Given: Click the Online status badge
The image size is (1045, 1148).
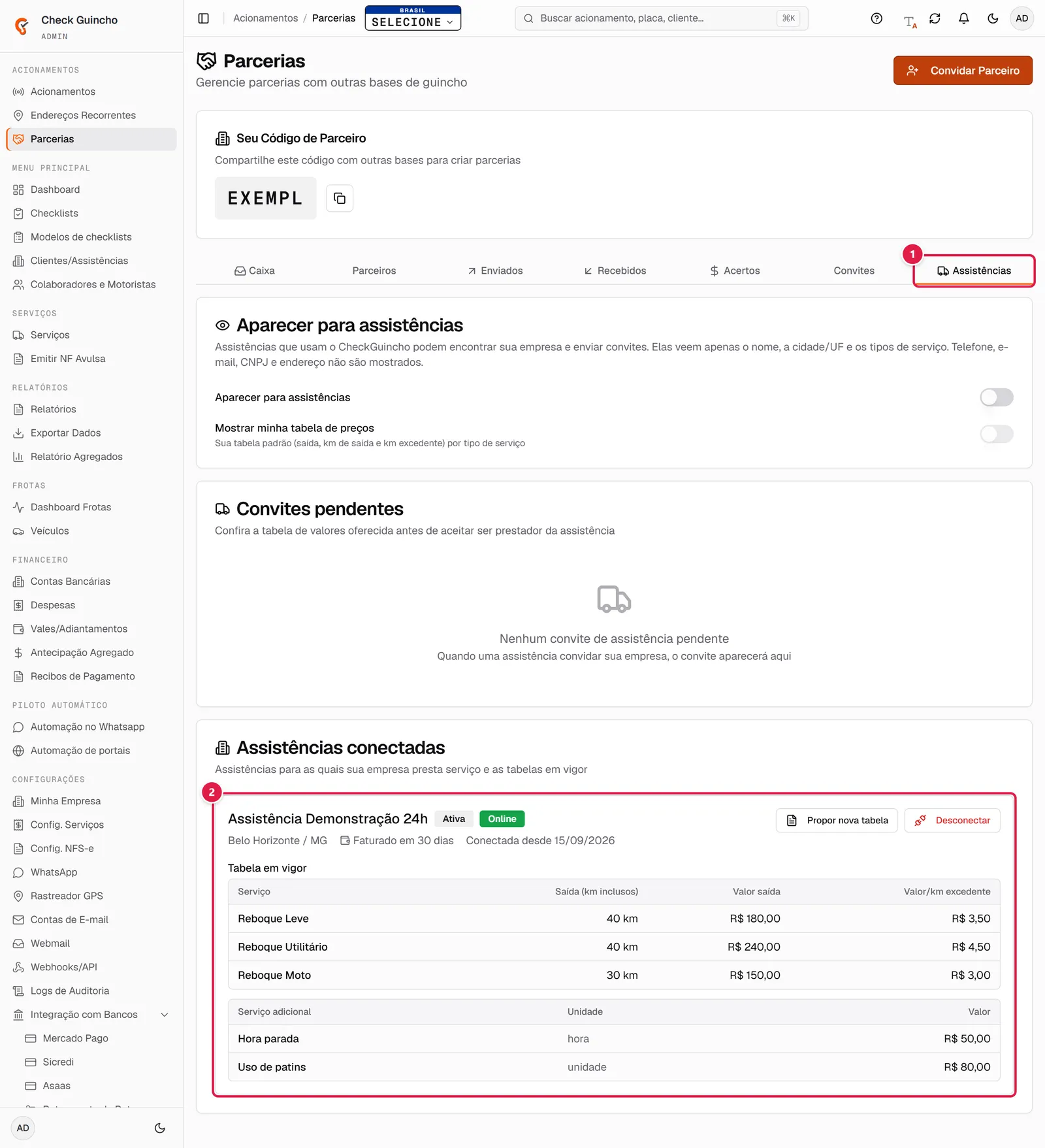Looking at the screenshot, I should click(502, 819).
